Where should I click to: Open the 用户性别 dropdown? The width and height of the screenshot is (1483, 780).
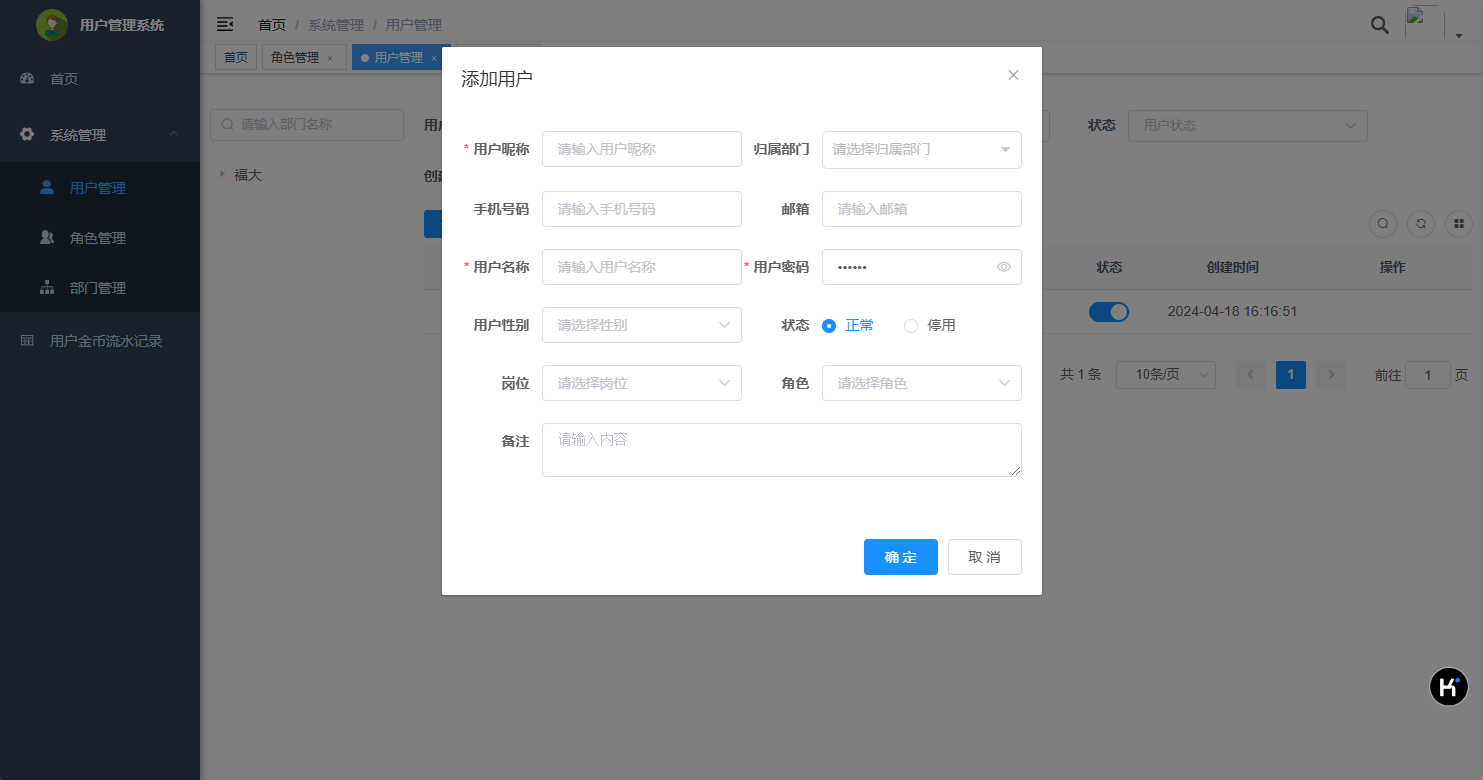pos(642,325)
